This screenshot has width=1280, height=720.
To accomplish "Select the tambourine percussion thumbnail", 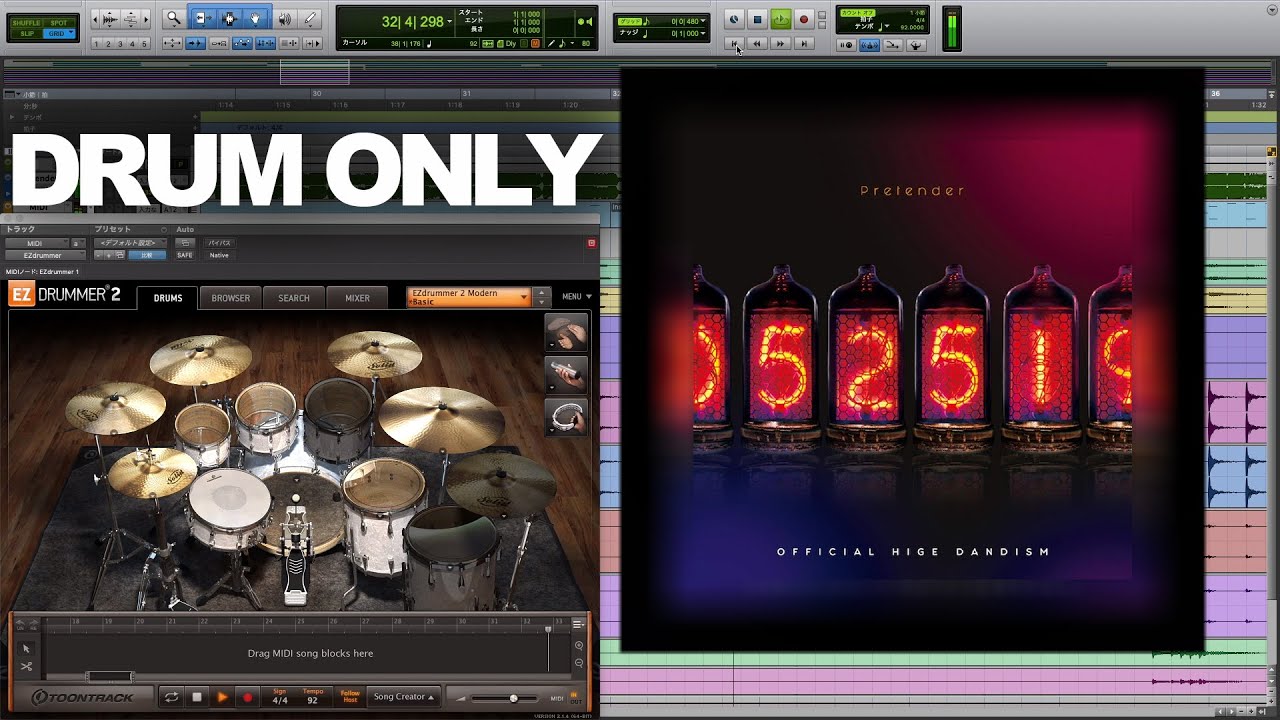I will point(566,417).
